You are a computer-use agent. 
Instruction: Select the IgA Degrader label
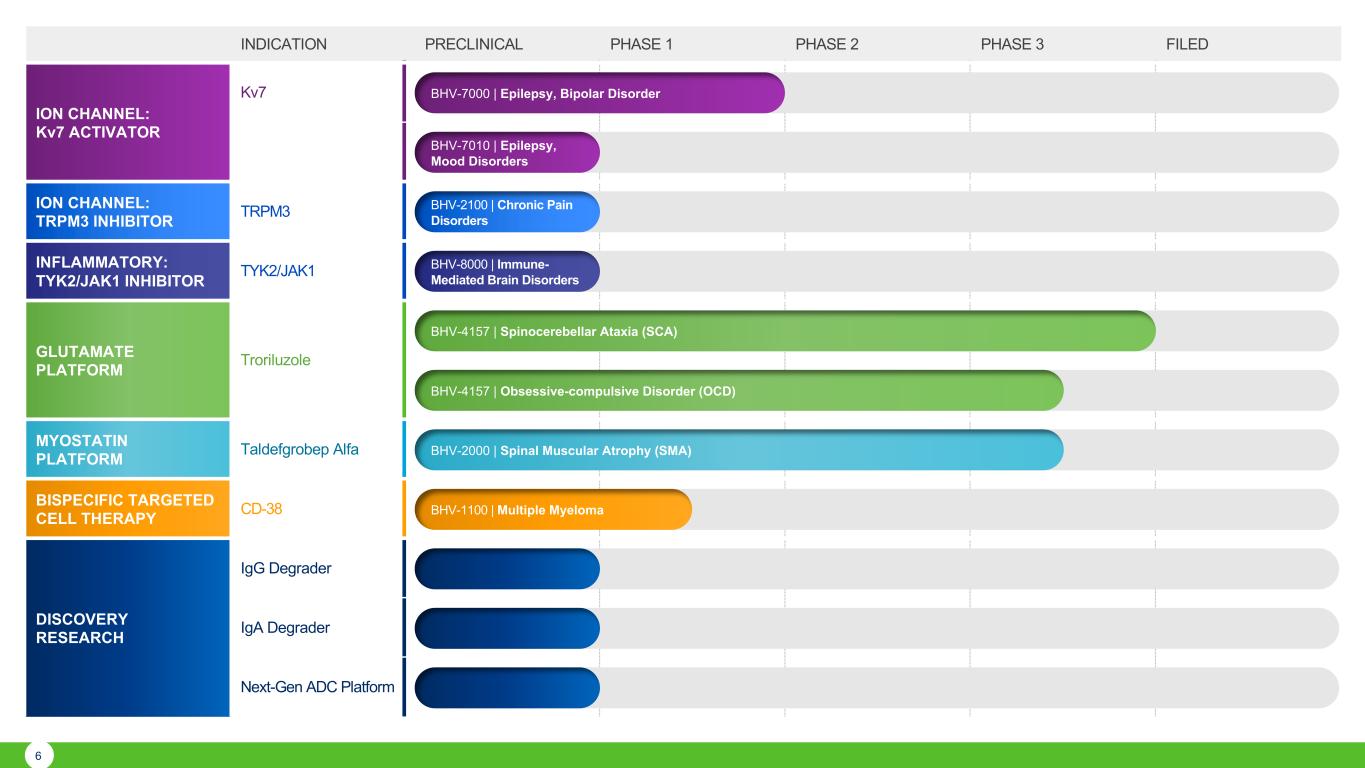(286, 628)
